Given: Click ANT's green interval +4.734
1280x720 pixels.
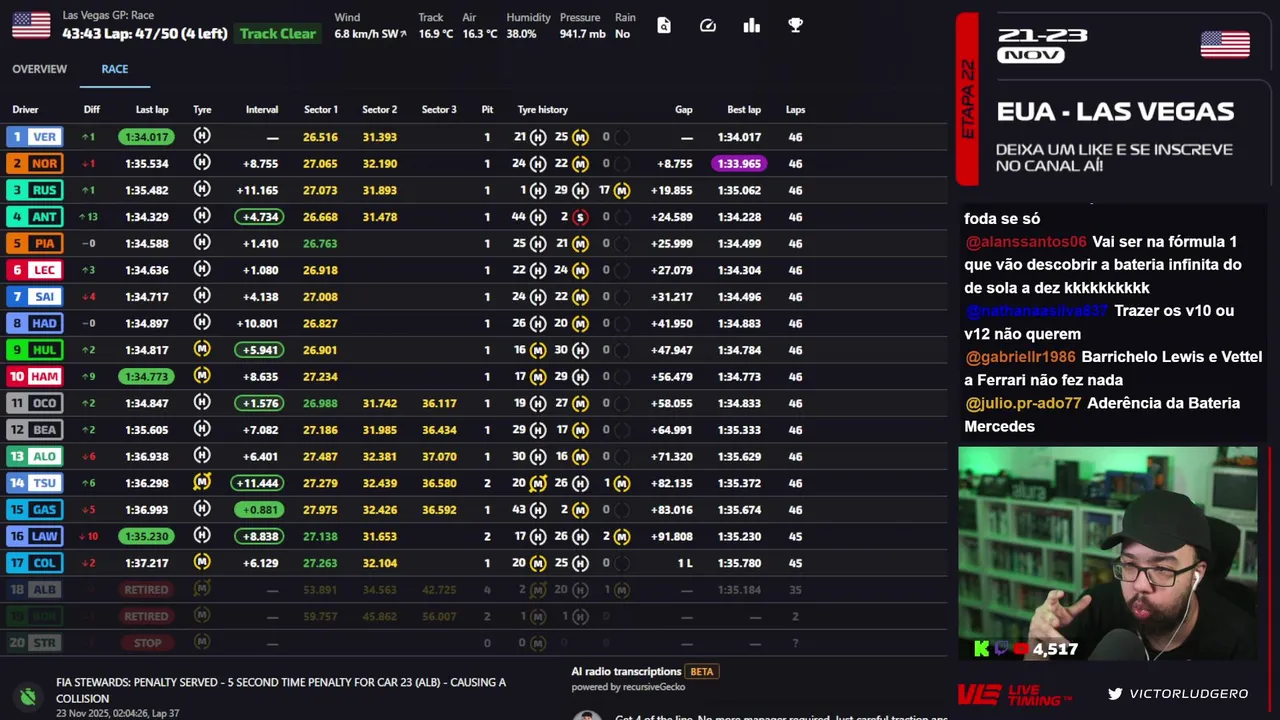Looking at the screenshot, I should (260, 217).
